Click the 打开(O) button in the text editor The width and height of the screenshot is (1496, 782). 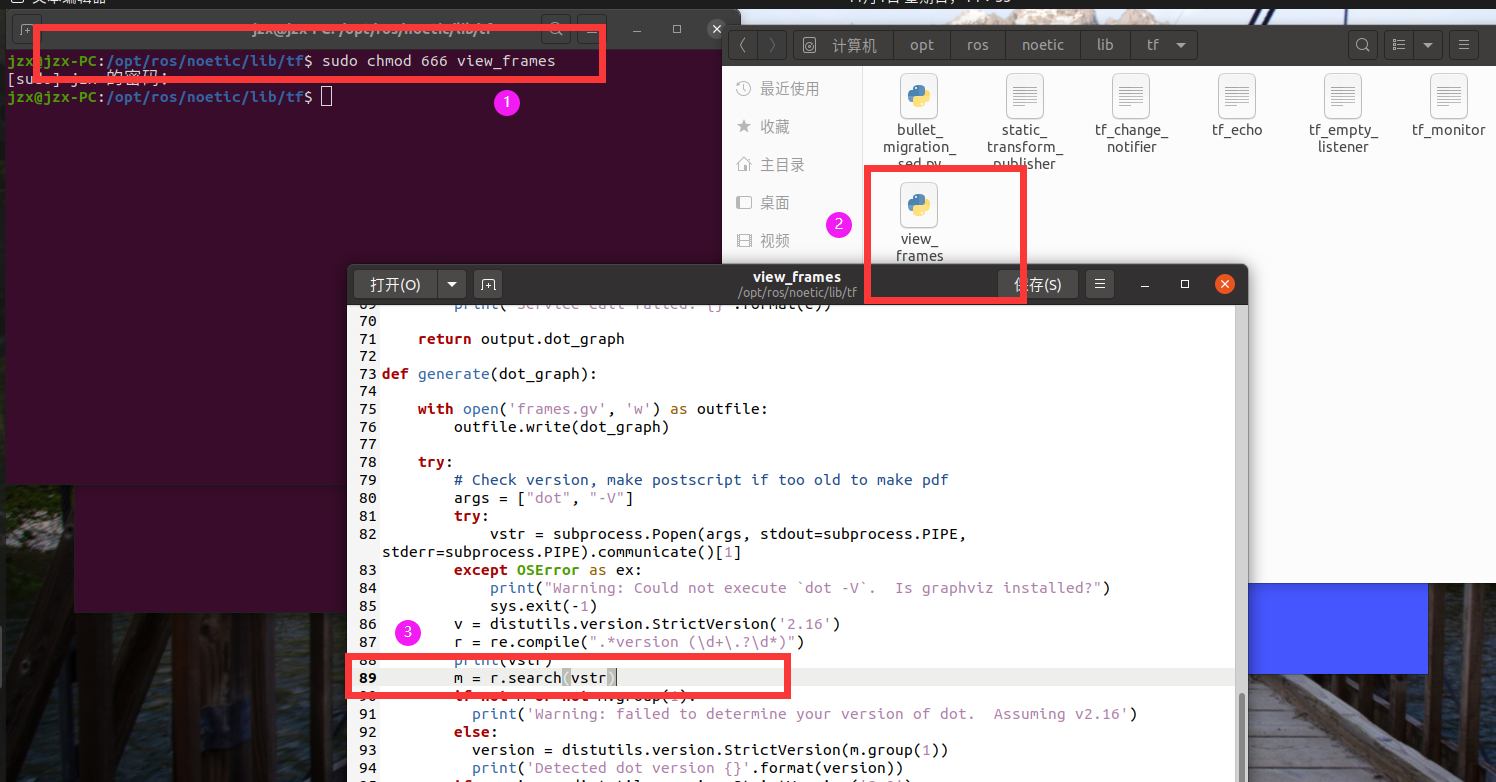tap(396, 284)
